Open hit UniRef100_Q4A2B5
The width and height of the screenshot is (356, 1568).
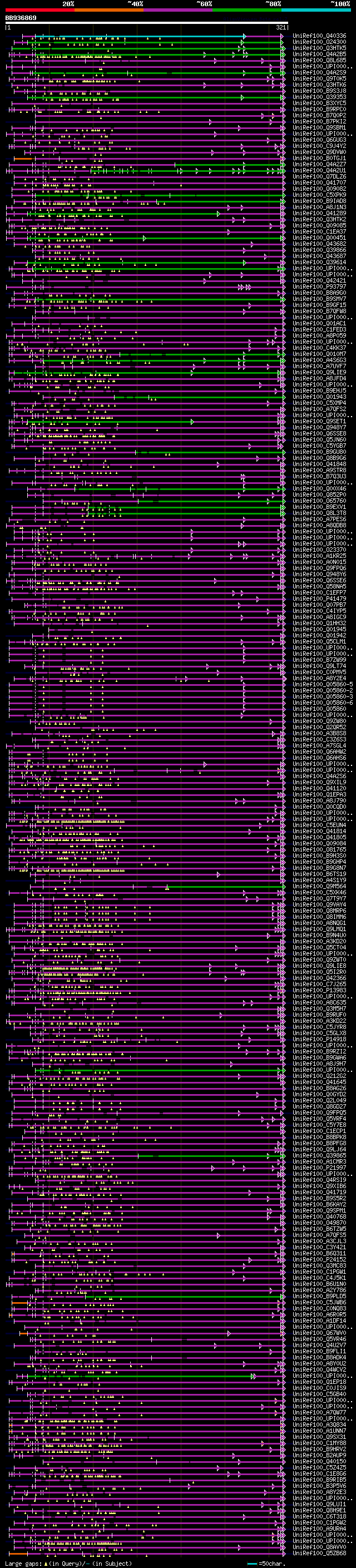(319, 54)
